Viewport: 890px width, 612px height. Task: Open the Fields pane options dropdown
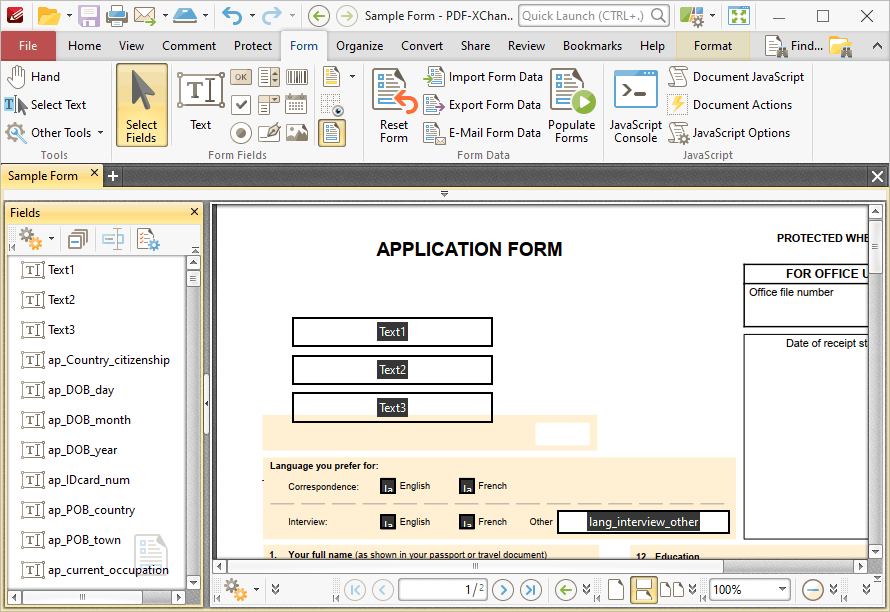(x=51, y=239)
